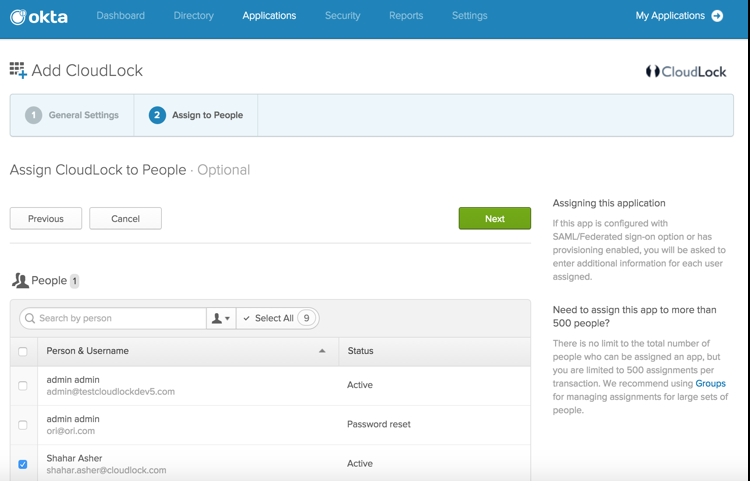The image size is (750, 481).
Task: Click shahar.asher@cloudlock.com email
Action: tap(106, 470)
